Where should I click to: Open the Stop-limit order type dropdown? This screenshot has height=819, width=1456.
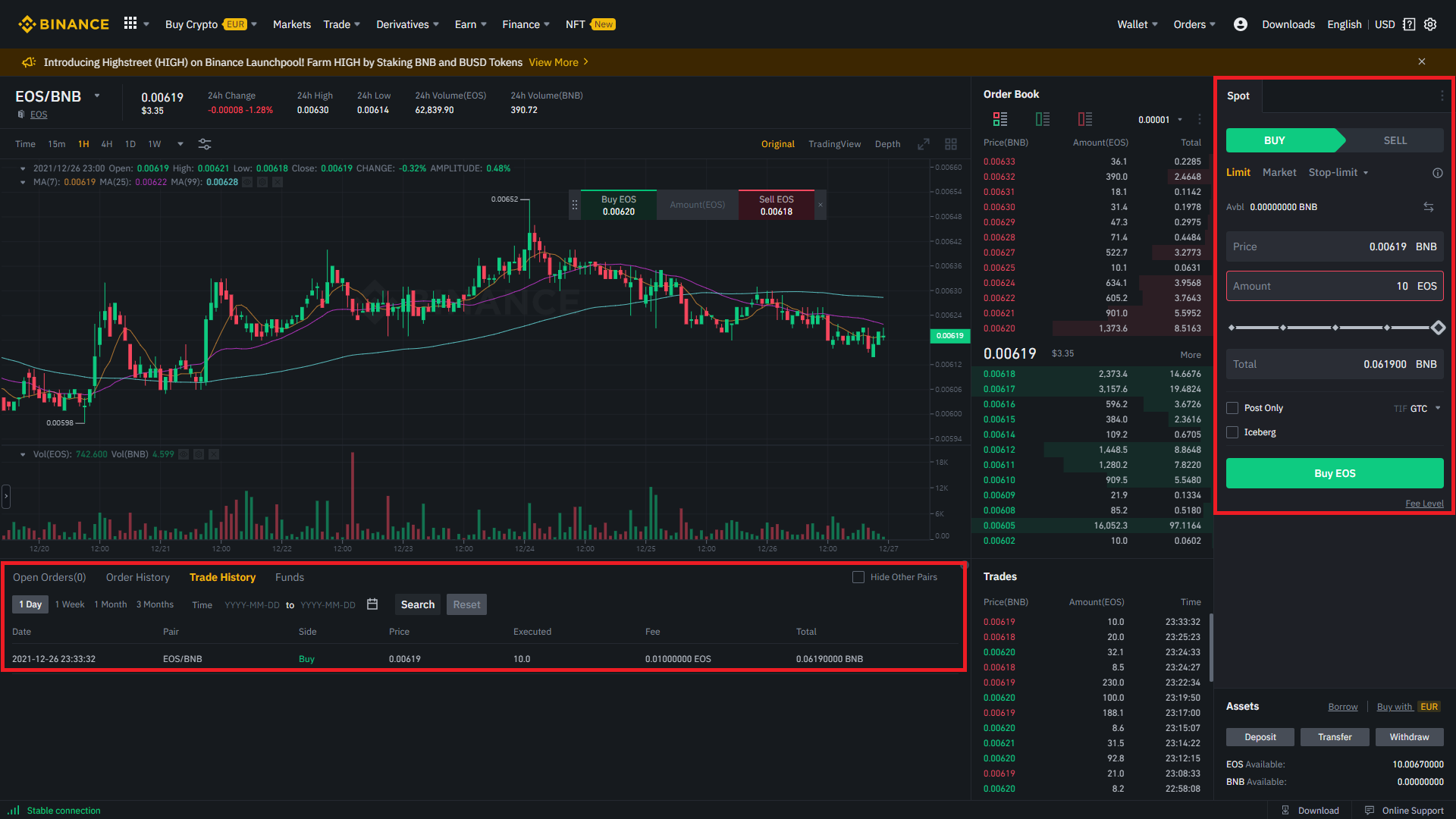[x=1338, y=173]
